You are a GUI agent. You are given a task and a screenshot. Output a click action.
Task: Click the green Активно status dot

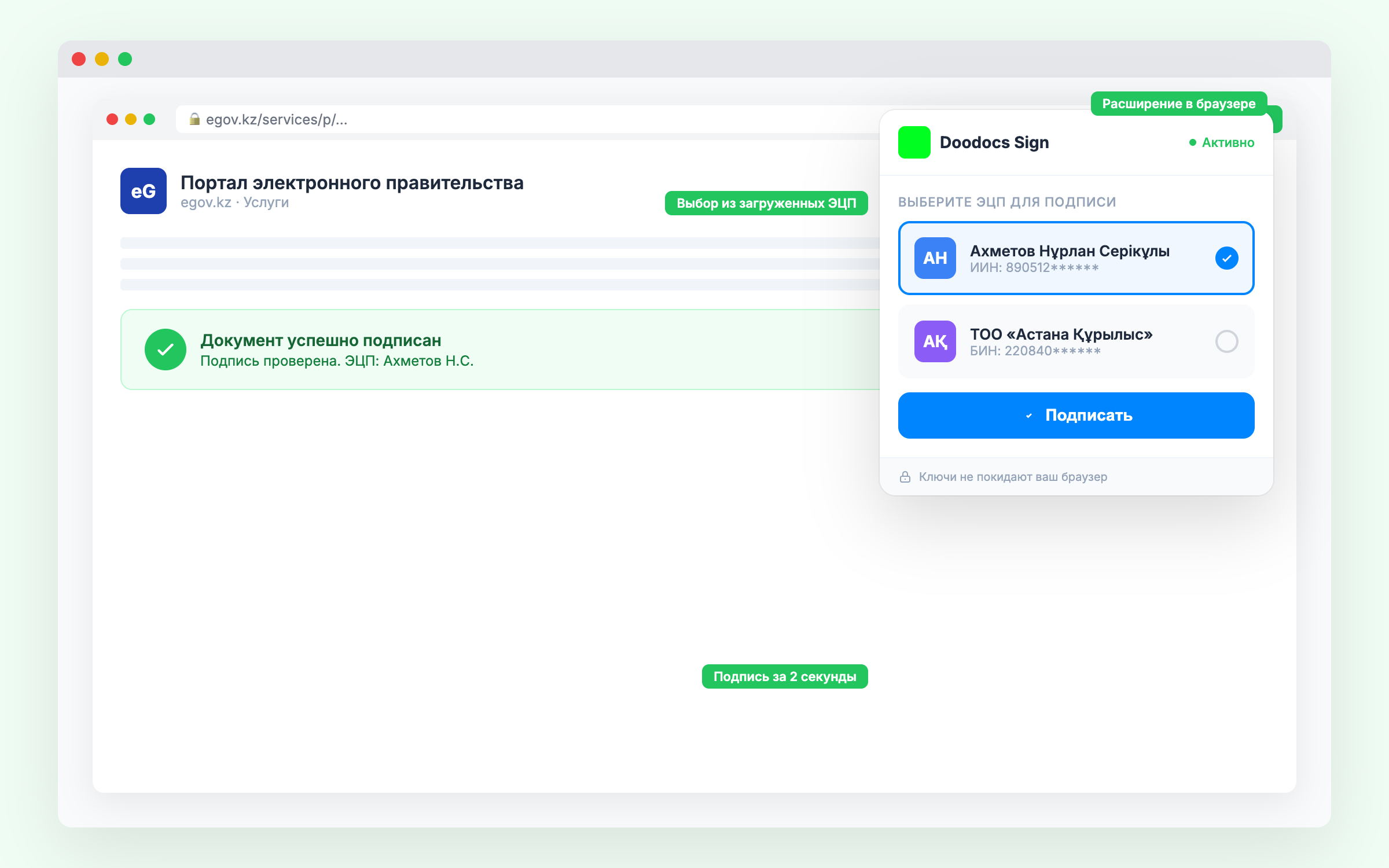pos(1193,142)
